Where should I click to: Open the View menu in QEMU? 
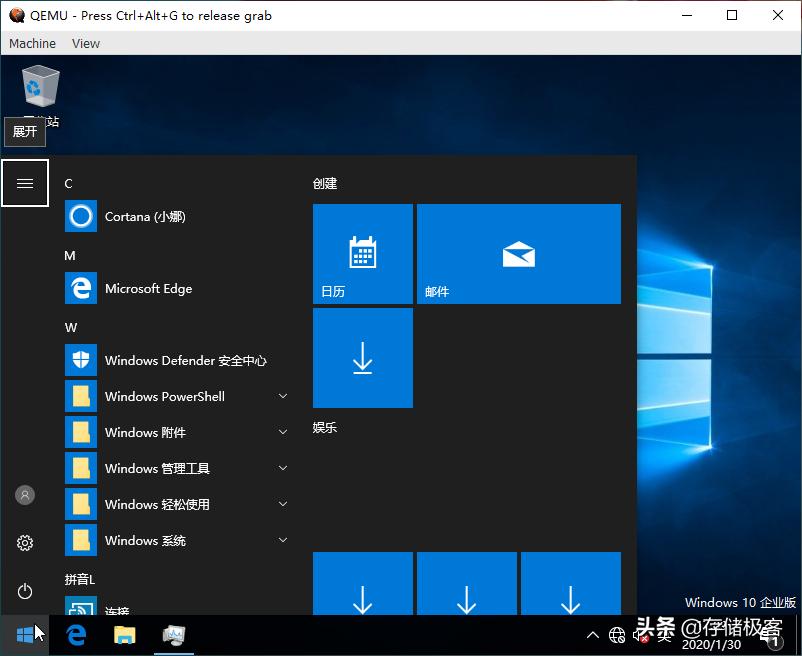pyautogui.click(x=86, y=44)
